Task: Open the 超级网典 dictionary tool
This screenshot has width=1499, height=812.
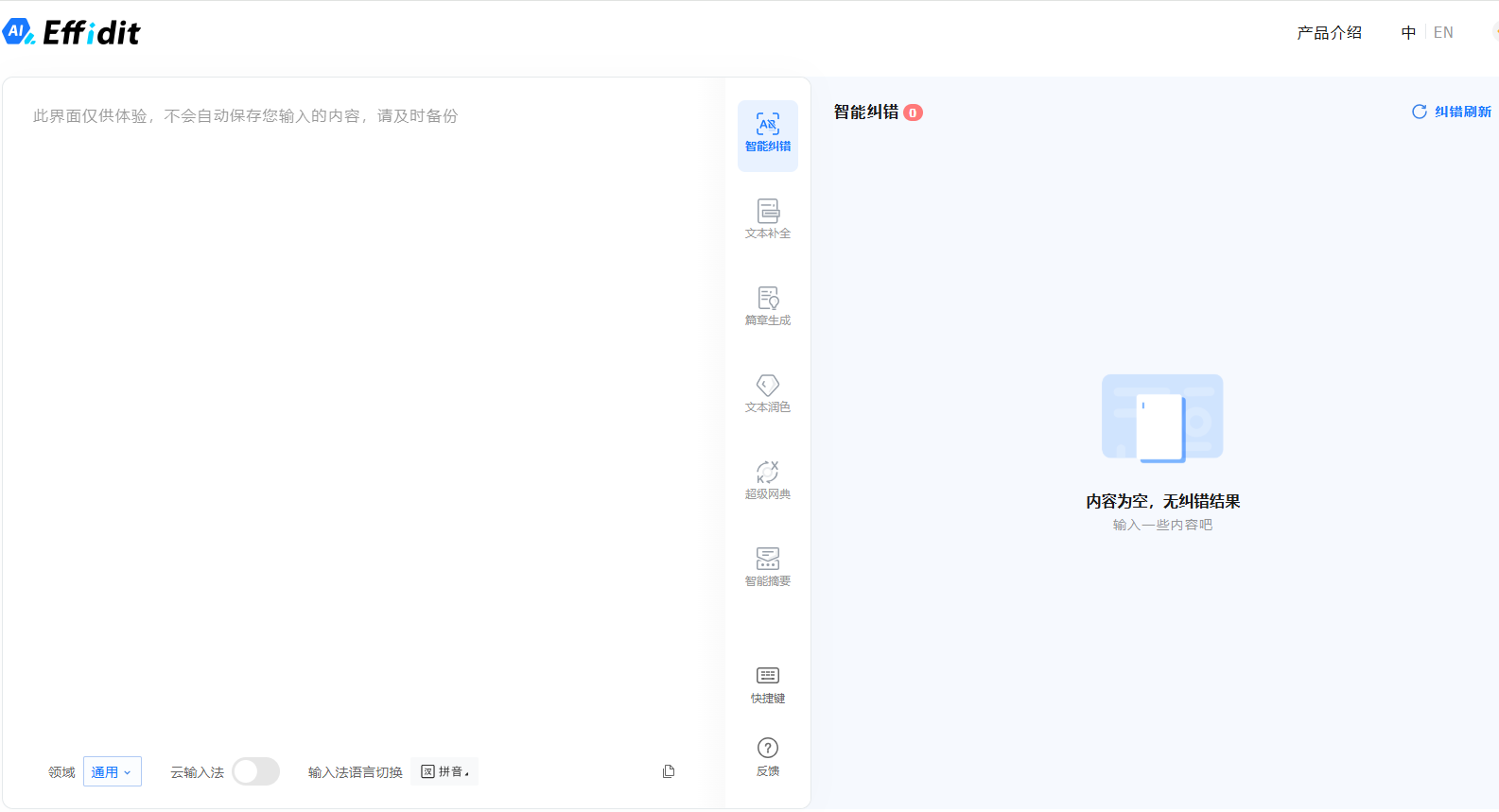Action: (x=767, y=480)
